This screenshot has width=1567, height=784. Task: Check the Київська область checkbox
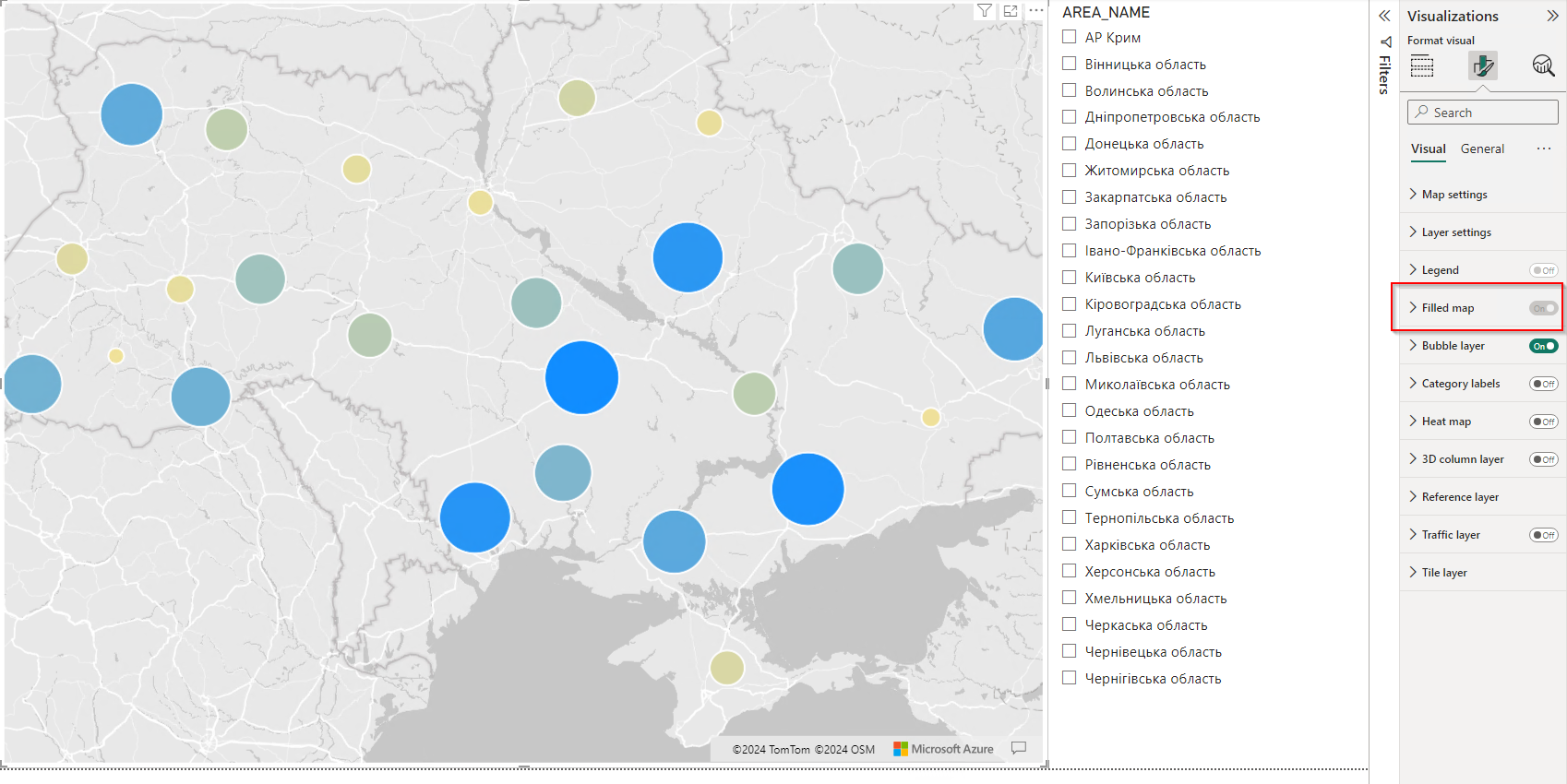[1069, 277]
